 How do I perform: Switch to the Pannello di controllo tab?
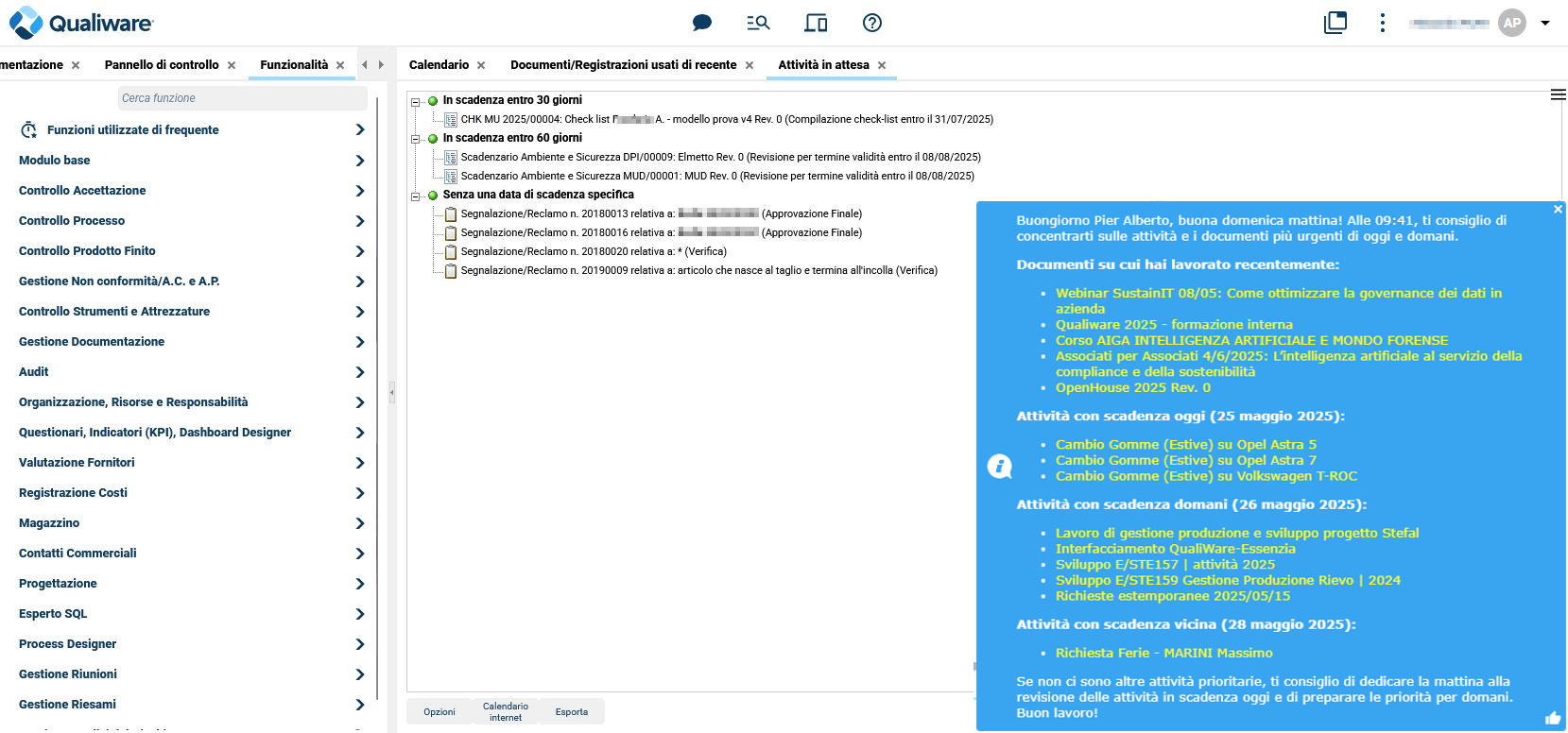coord(162,64)
